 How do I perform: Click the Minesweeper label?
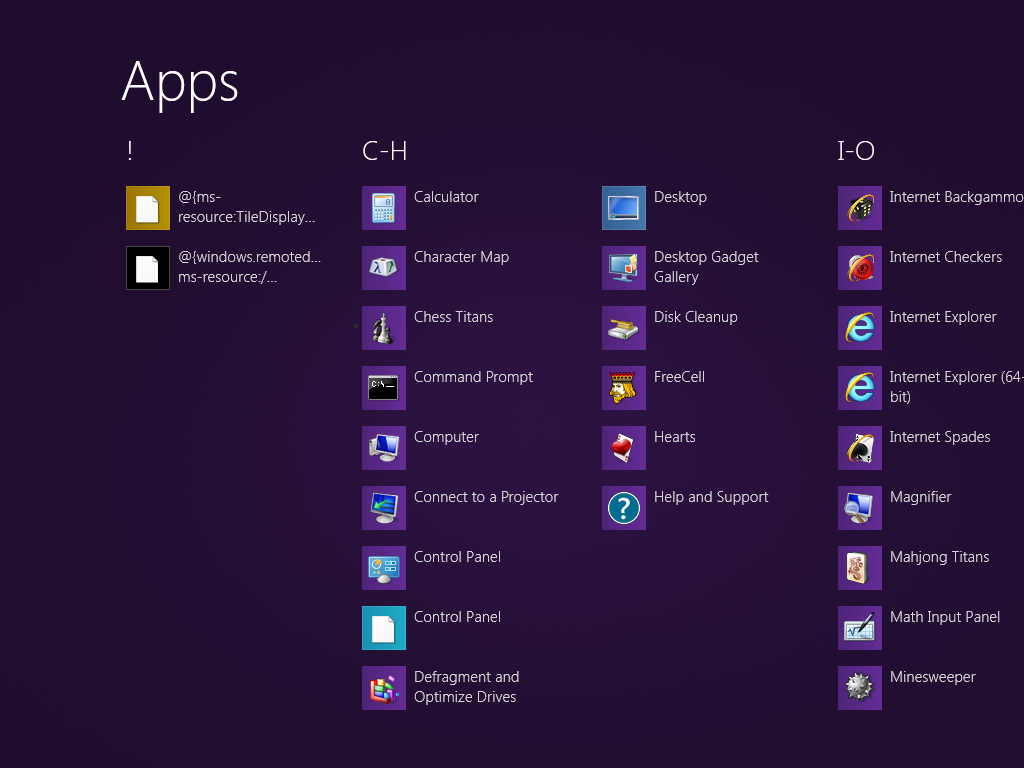pyautogui.click(x=933, y=678)
